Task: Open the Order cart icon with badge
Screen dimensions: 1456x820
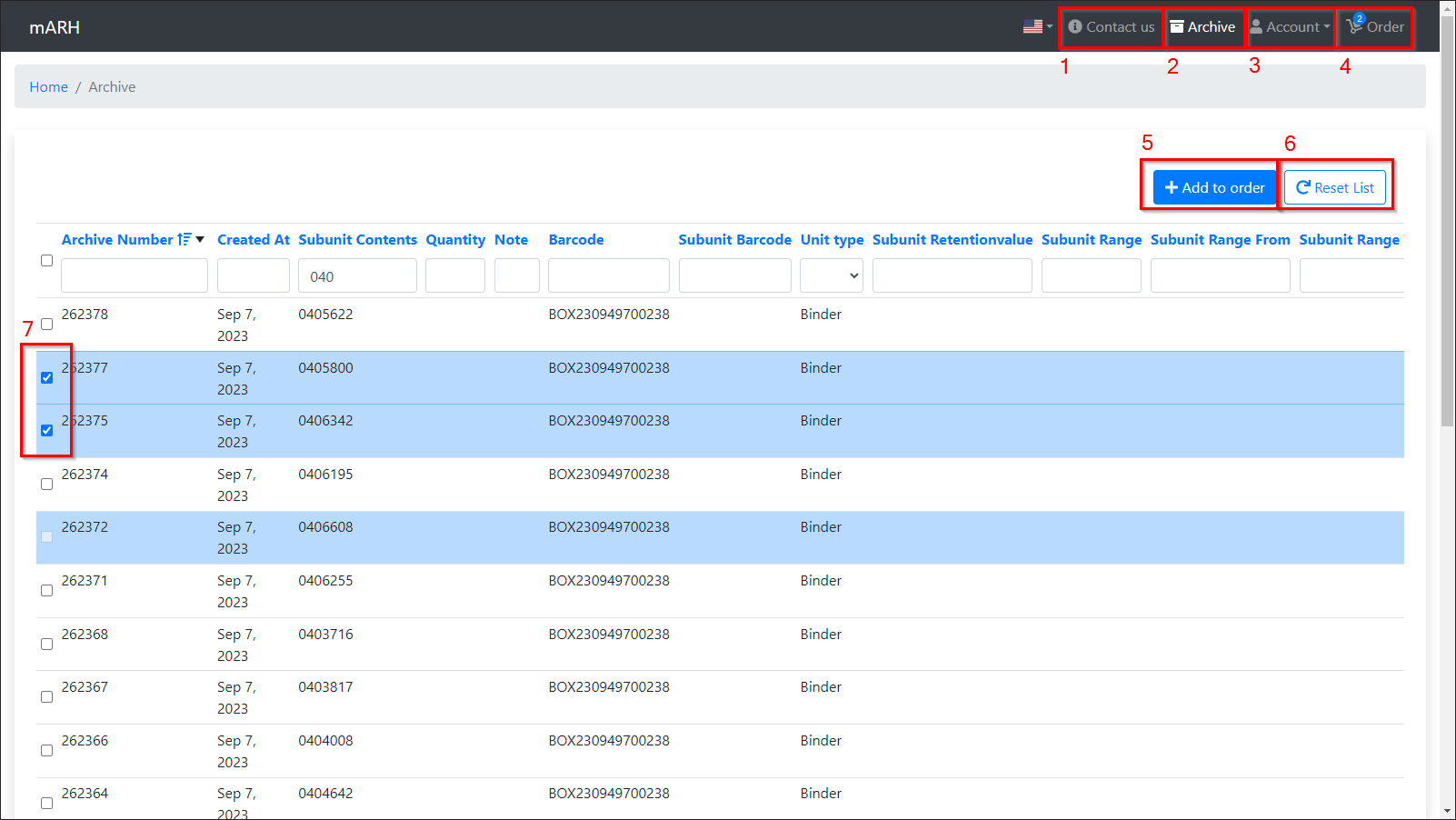Action: [1355, 26]
